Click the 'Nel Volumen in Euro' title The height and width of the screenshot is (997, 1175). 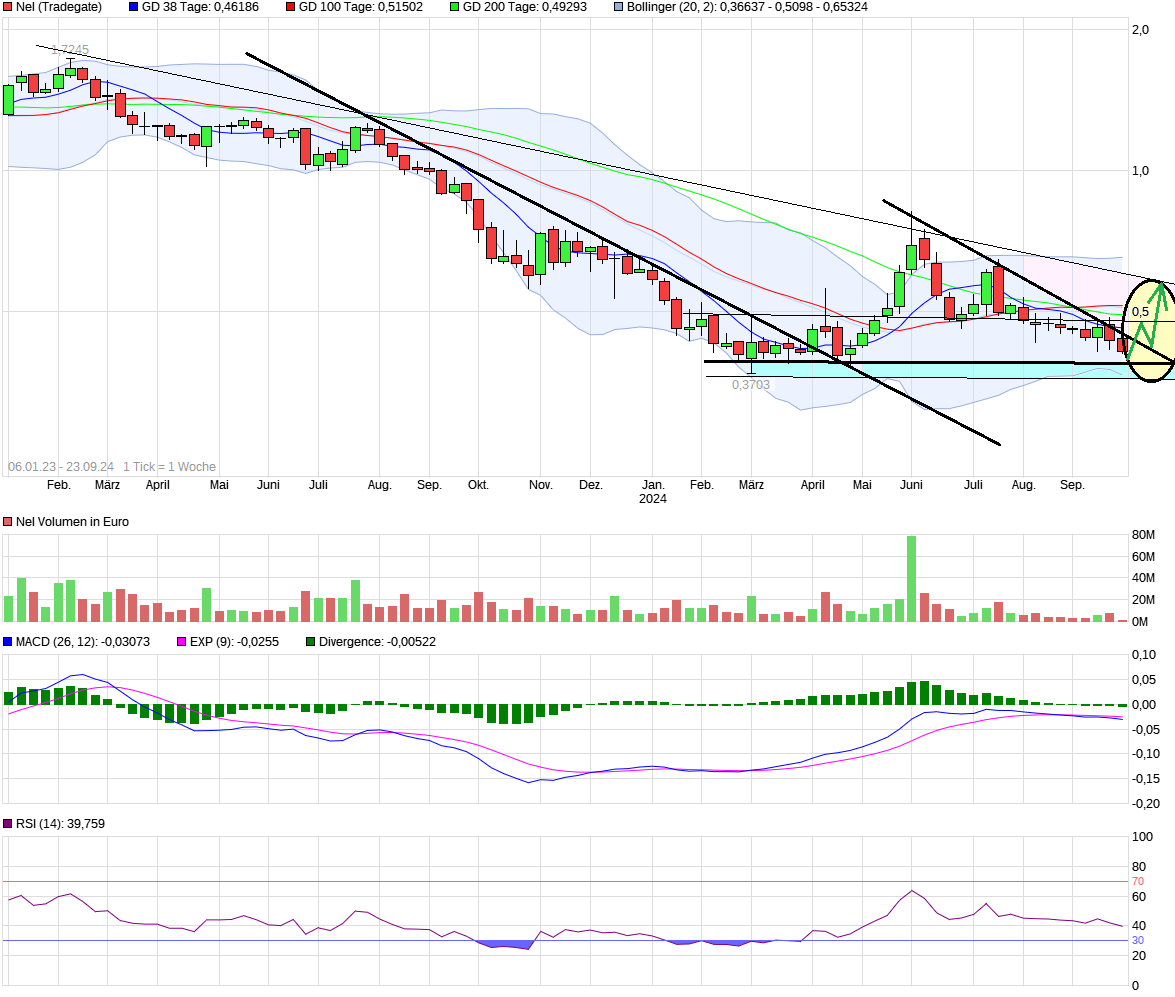click(72, 522)
